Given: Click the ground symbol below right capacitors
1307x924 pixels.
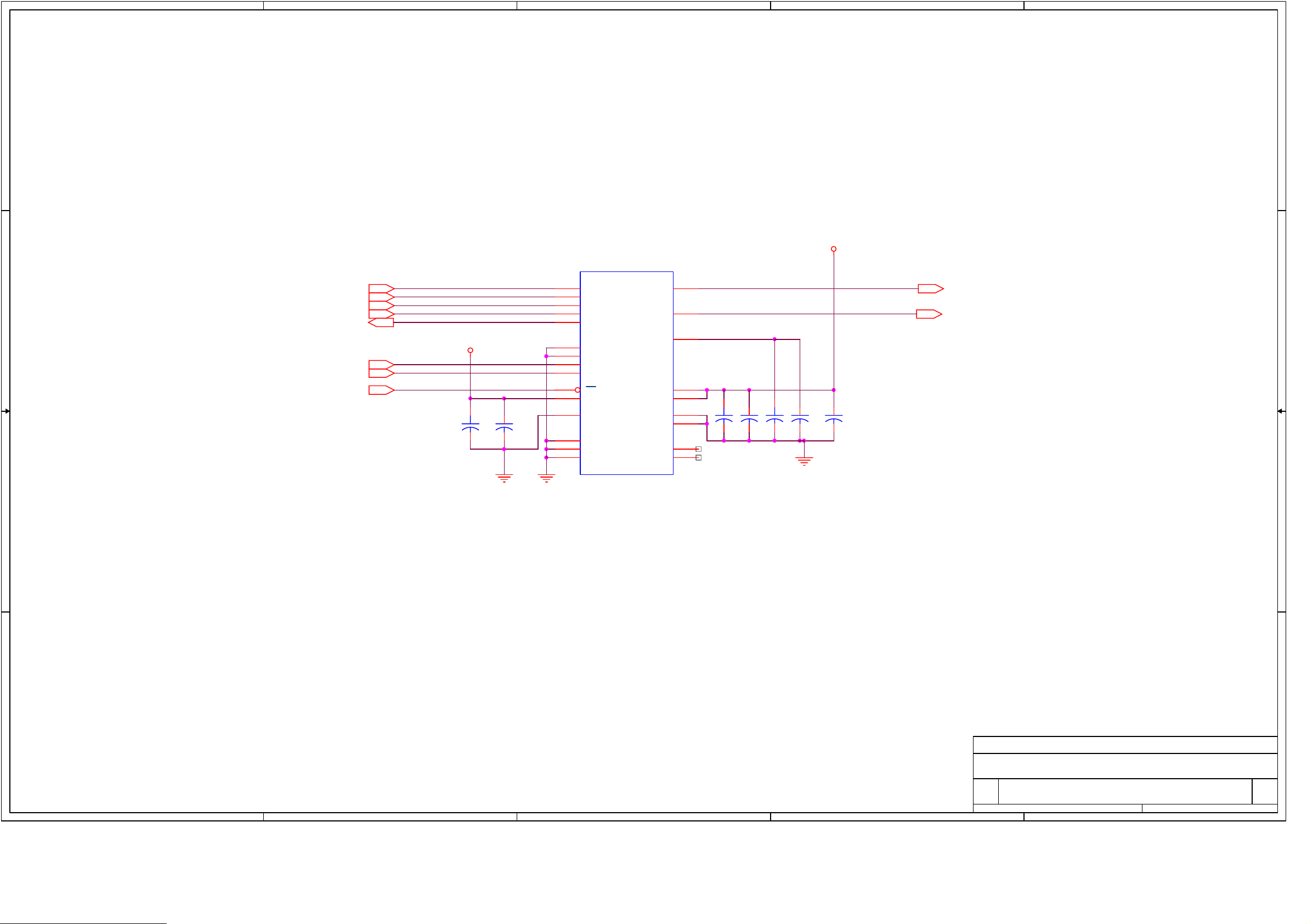Looking at the screenshot, I should click(x=804, y=460).
